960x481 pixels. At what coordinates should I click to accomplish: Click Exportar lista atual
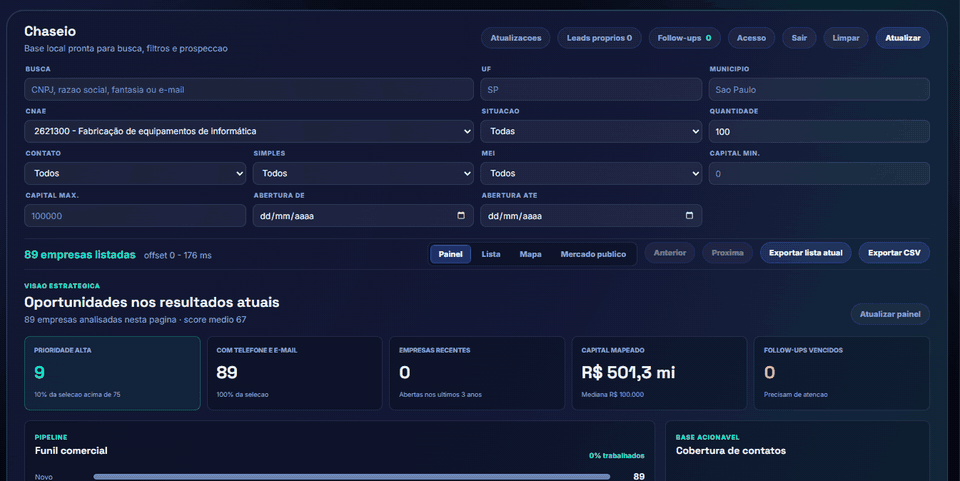pyautogui.click(x=806, y=253)
